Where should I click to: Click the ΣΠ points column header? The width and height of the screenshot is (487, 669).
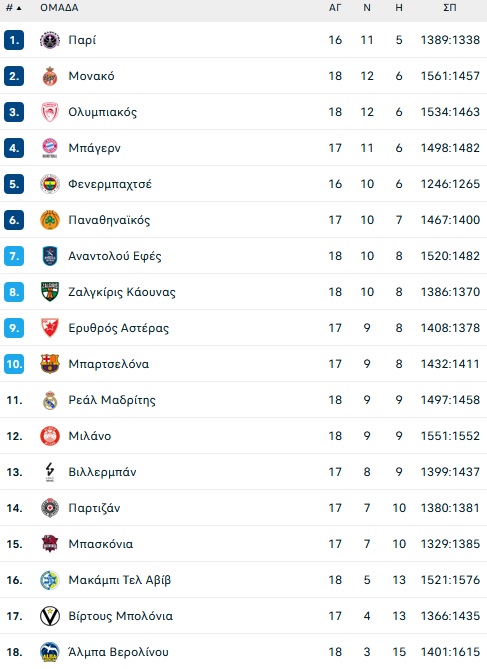[450, 8]
